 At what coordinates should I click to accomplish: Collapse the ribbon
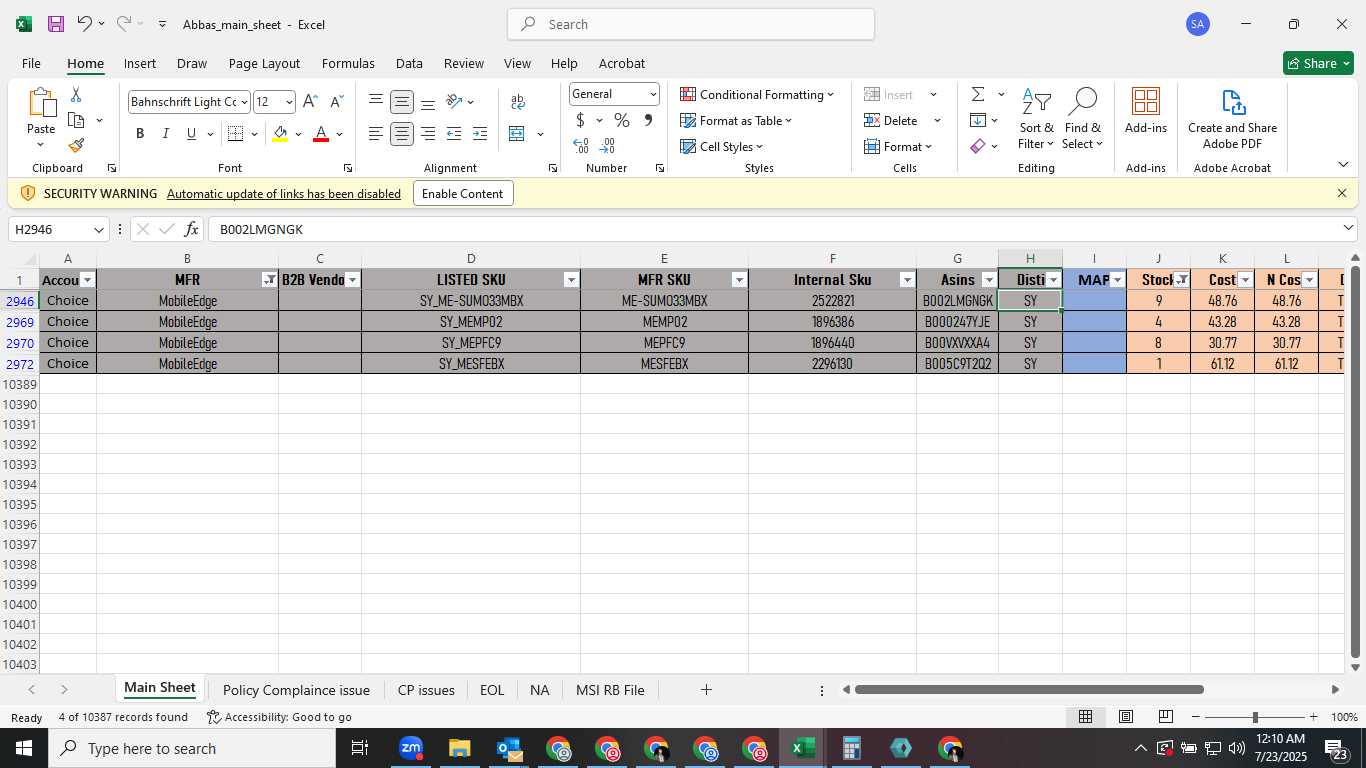(x=1343, y=165)
